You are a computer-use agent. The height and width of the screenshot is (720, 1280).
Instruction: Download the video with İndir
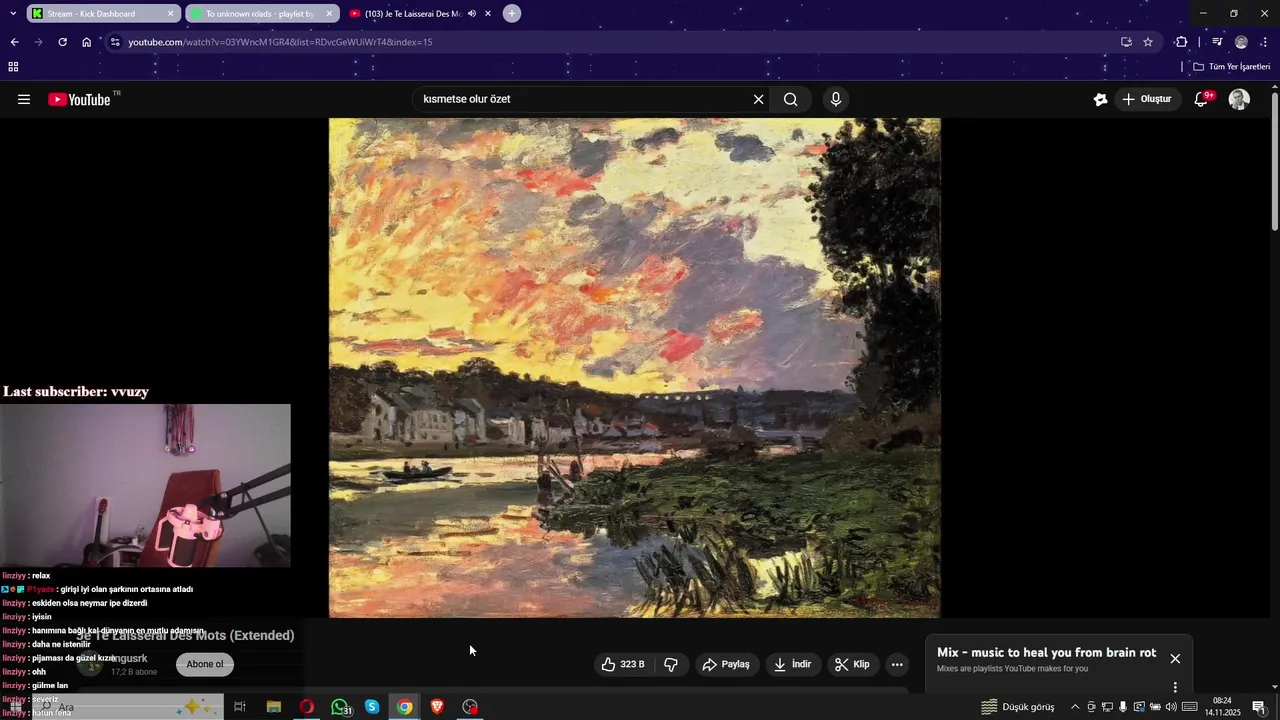[x=793, y=664]
